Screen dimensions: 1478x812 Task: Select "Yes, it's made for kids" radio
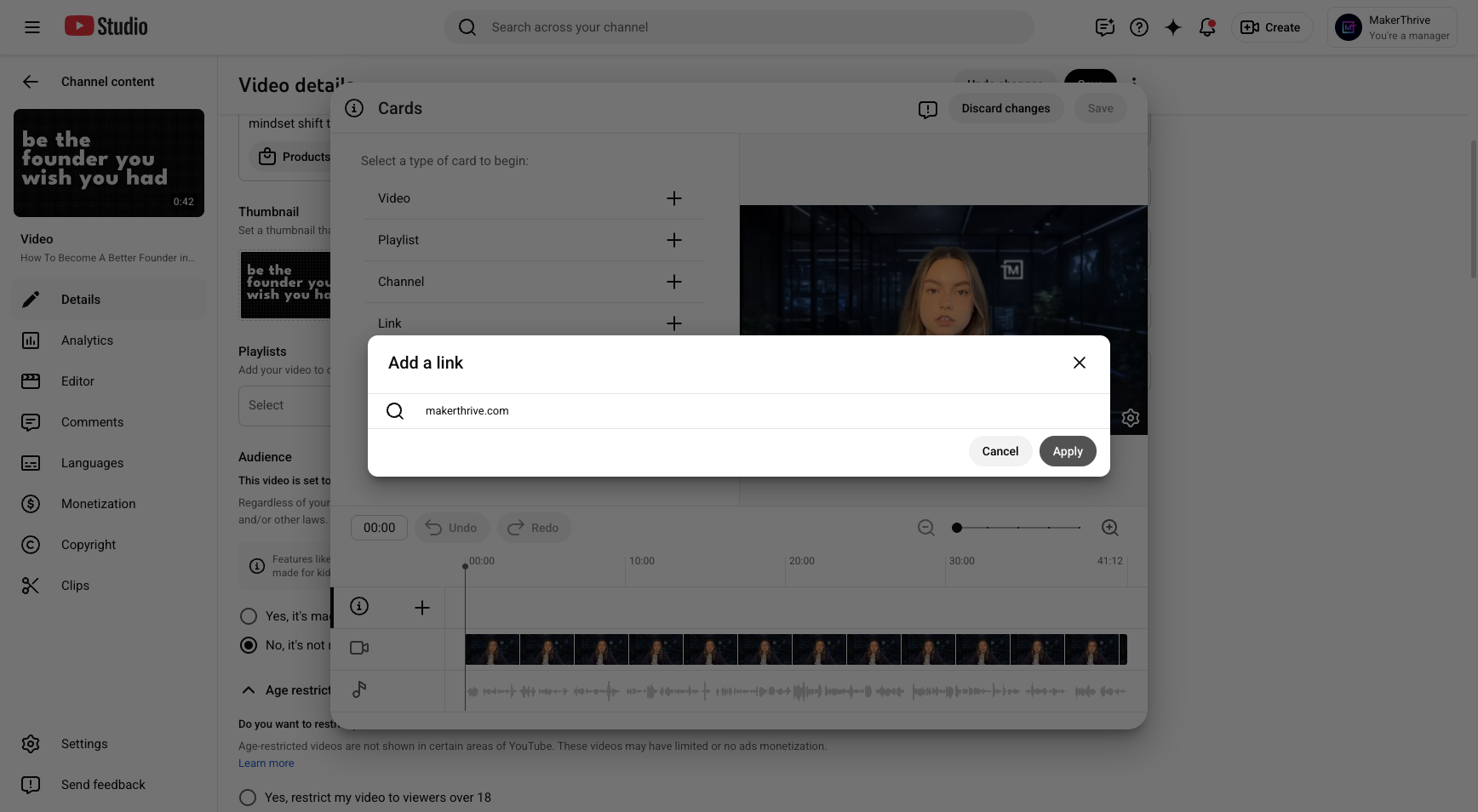tap(249, 616)
